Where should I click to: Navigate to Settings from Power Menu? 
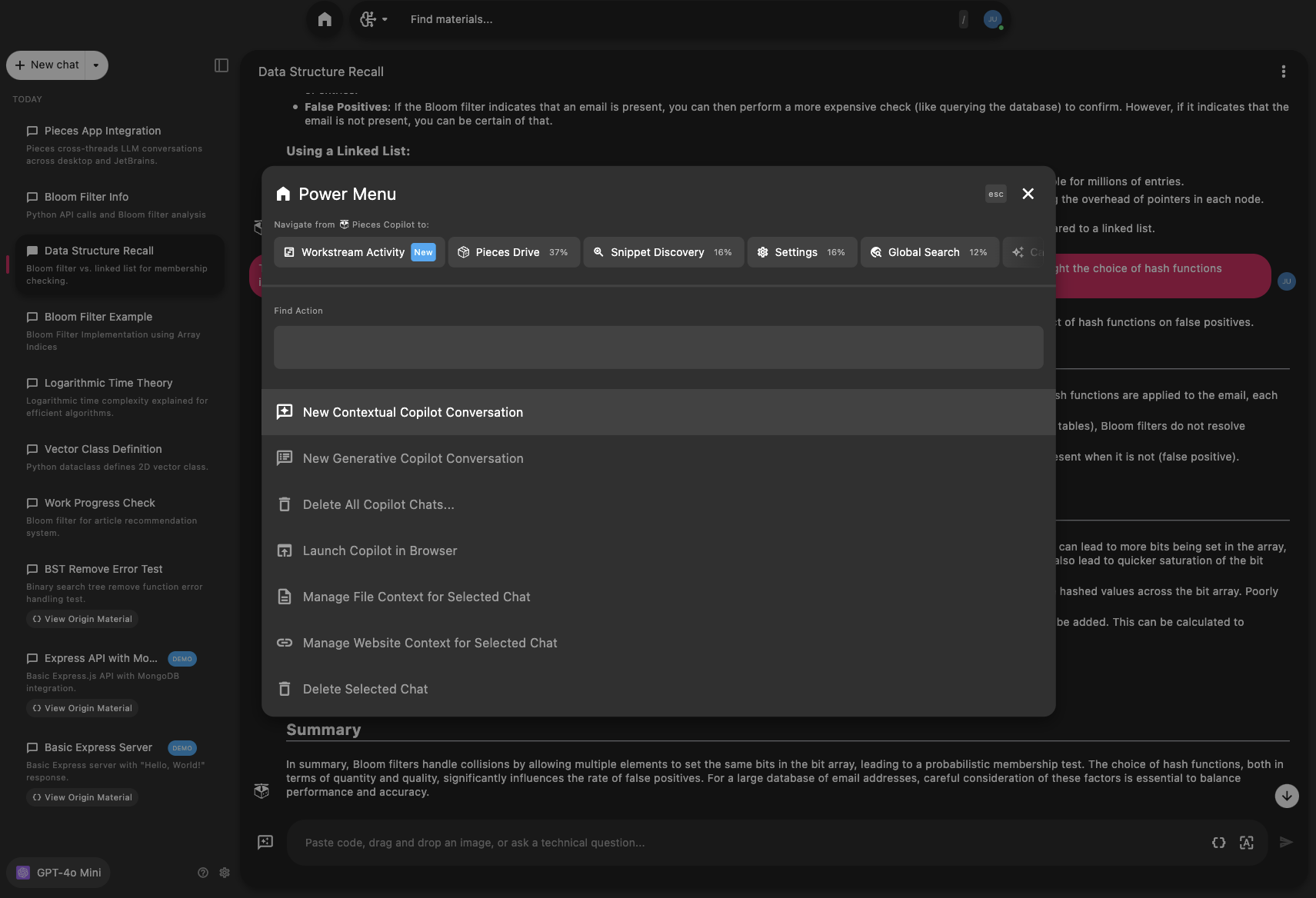pyautogui.click(x=802, y=252)
